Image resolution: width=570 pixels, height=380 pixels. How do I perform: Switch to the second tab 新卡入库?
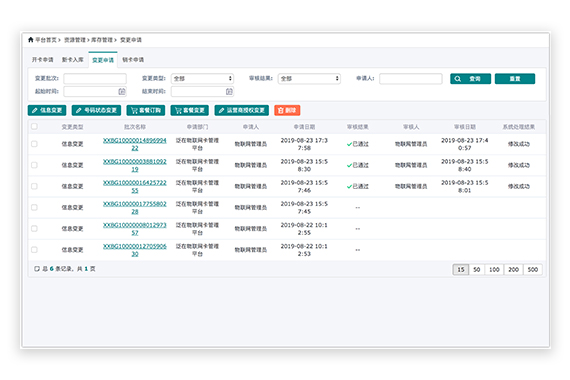tap(73, 60)
